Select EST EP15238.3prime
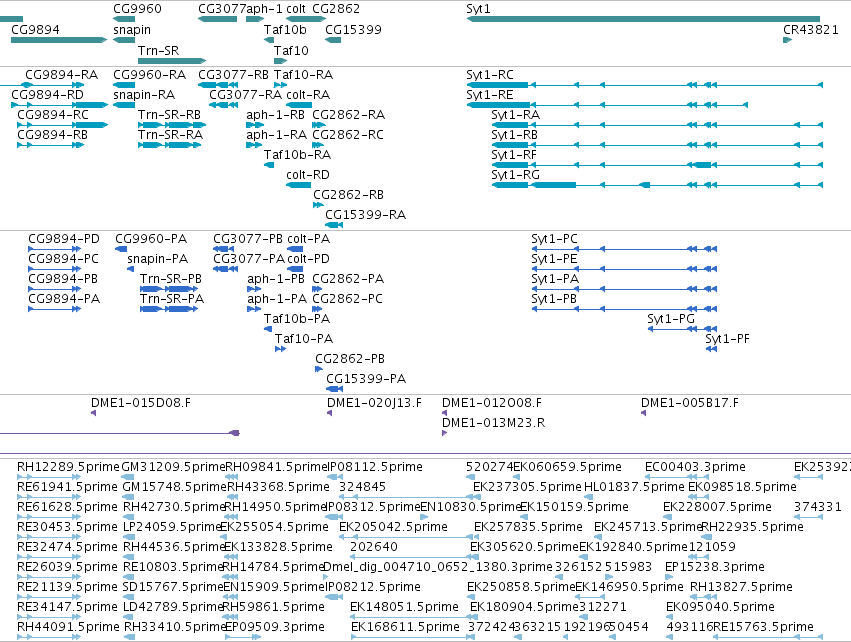 715,567
